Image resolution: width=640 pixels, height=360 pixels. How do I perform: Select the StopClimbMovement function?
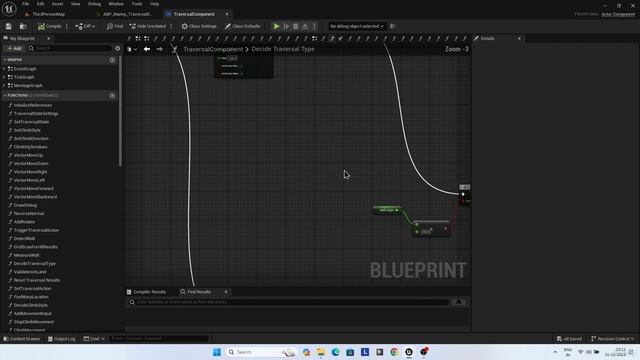click(x=33, y=322)
